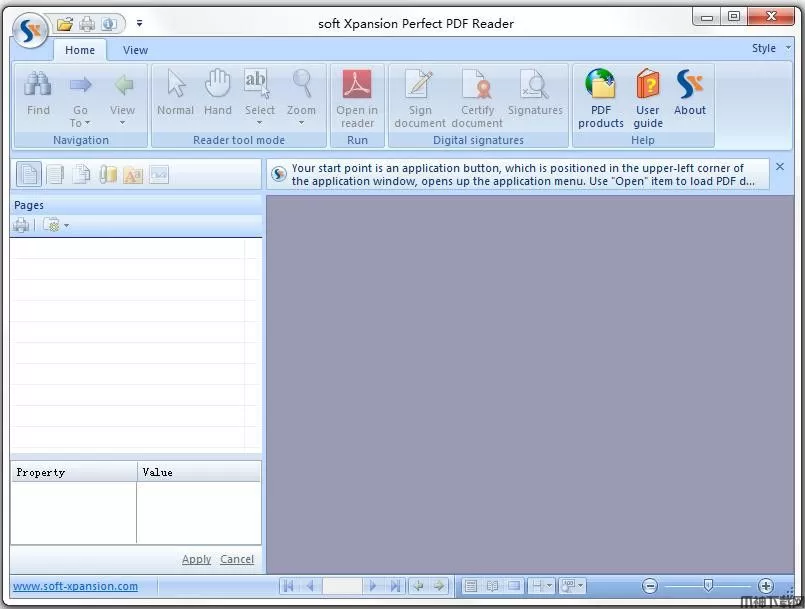
Task: Show the attachments panel with paperclip icon
Action: [107, 175]
